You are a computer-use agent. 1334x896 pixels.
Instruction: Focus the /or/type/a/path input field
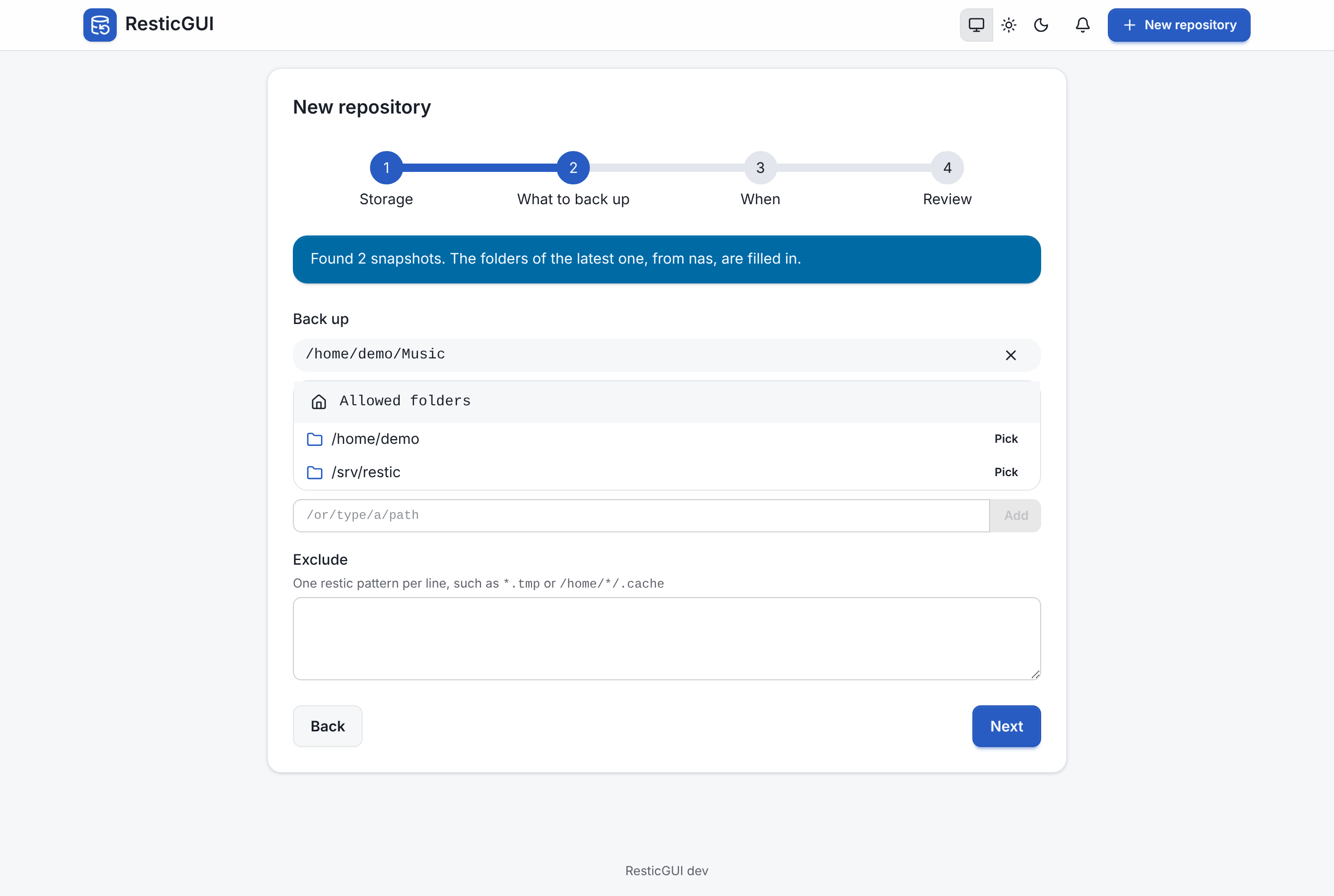coord(641,515)
